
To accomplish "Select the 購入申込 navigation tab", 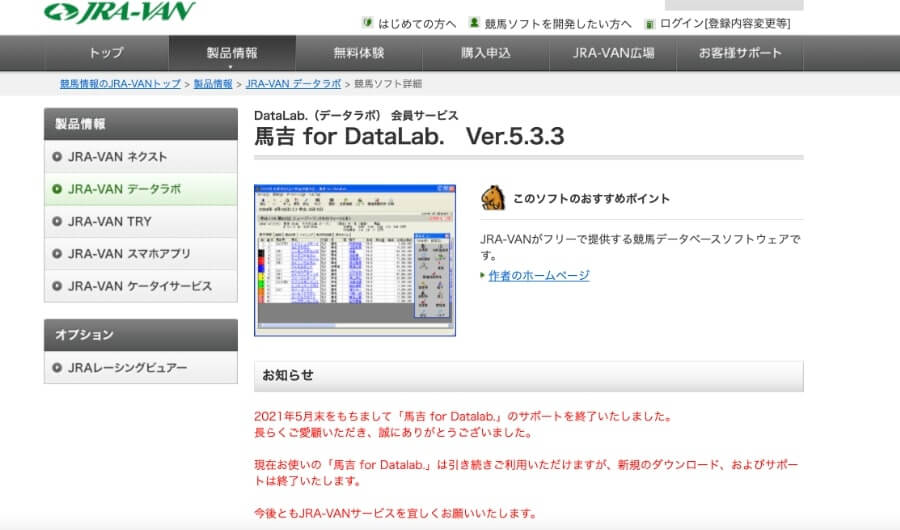I will coord(486,53).
